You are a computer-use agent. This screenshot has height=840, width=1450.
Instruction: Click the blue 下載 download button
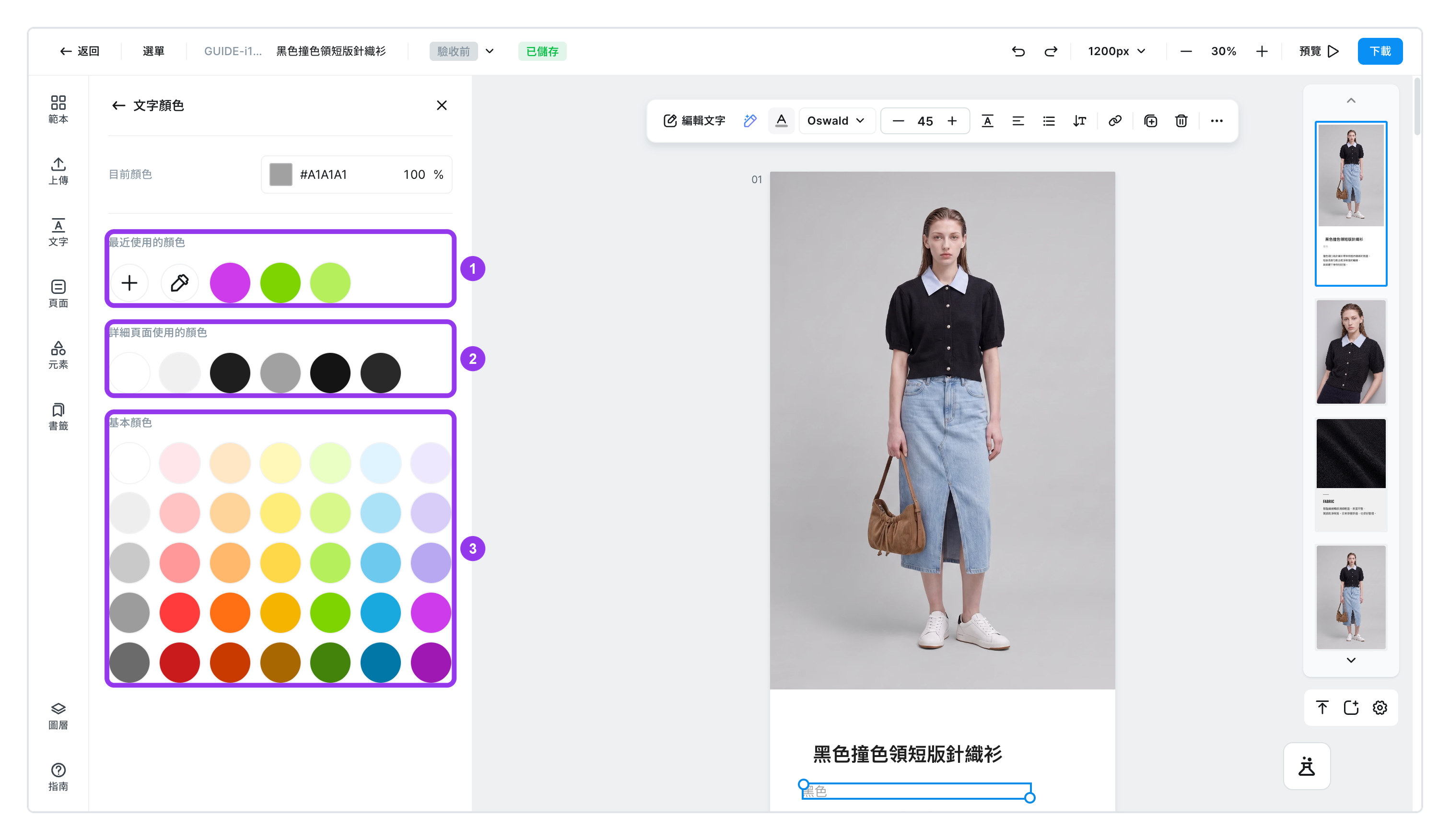pyautogui.click(x=1379, y=51)
